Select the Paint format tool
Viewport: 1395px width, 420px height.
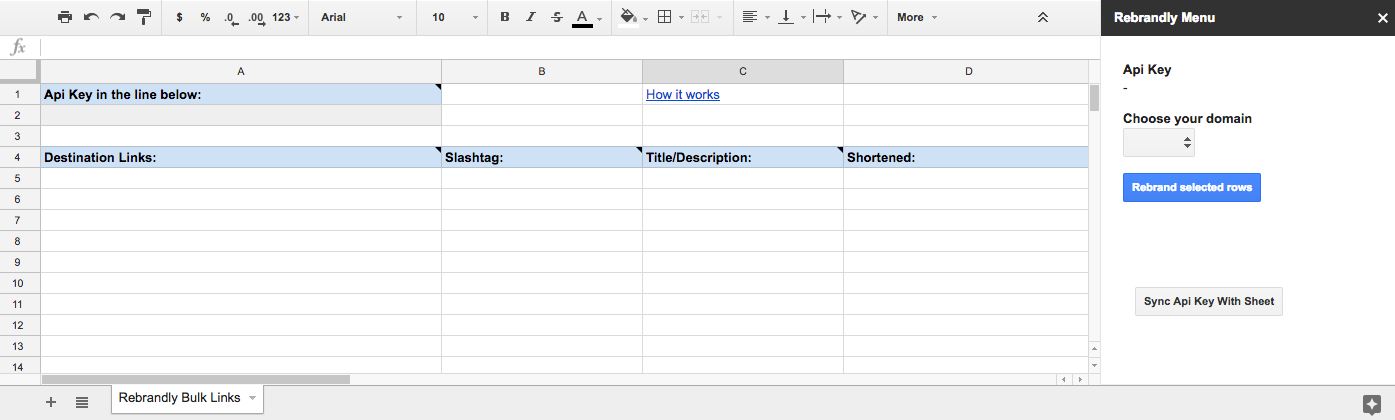(x=144, y=17)
